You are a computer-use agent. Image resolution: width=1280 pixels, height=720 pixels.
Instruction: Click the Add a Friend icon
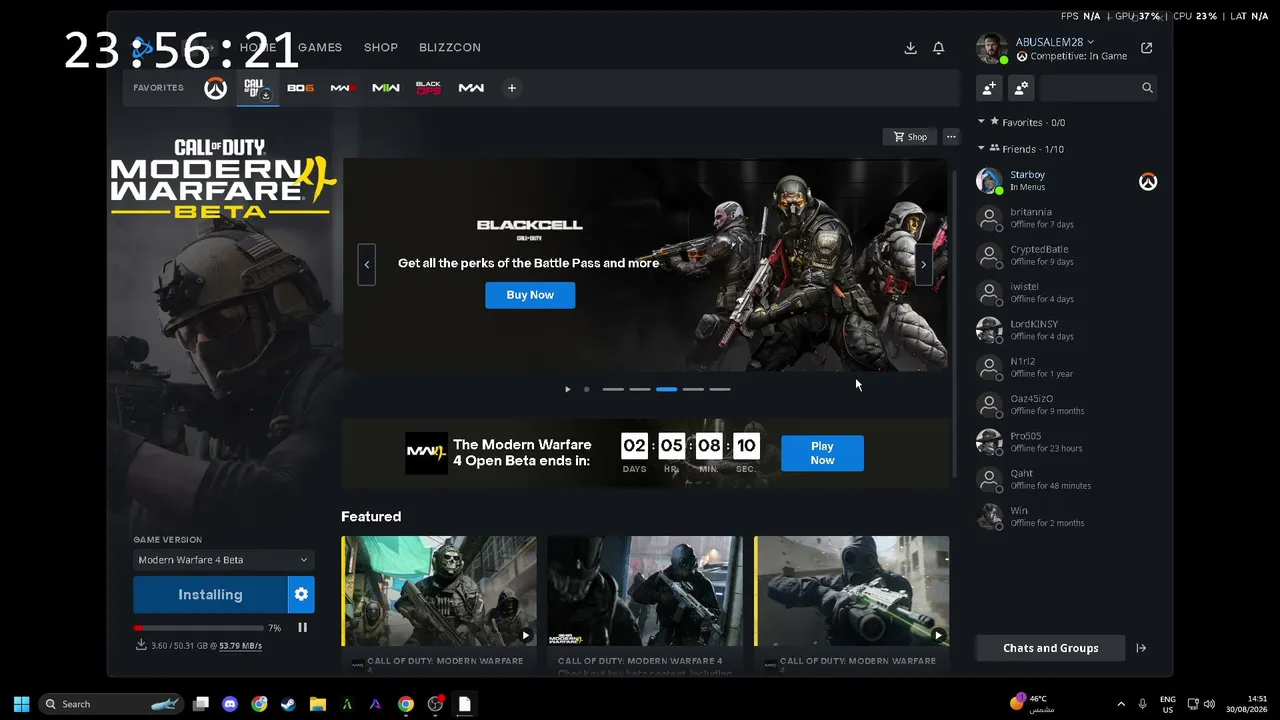tap(989, 88)
